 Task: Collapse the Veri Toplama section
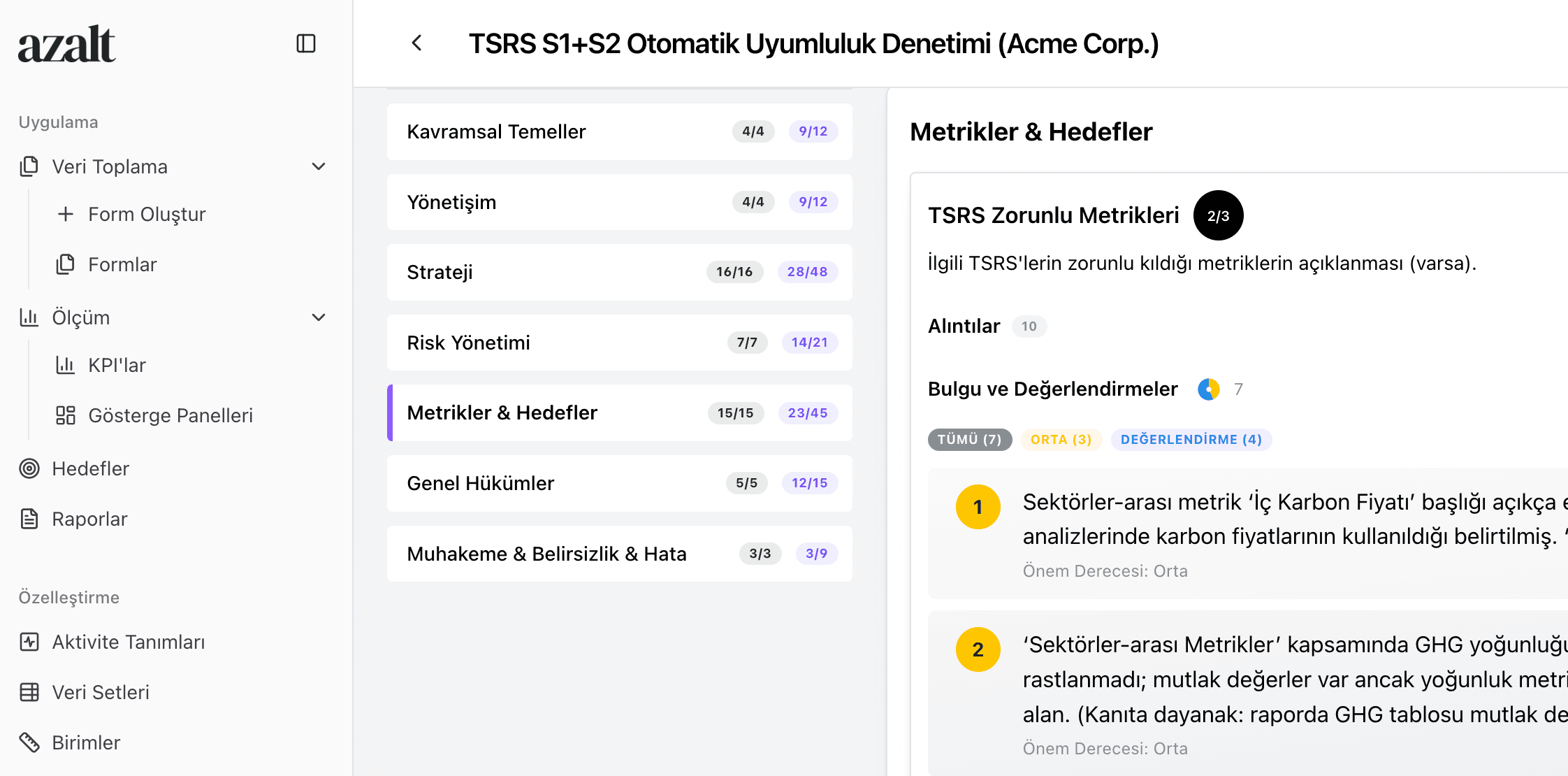click(319, 166)
